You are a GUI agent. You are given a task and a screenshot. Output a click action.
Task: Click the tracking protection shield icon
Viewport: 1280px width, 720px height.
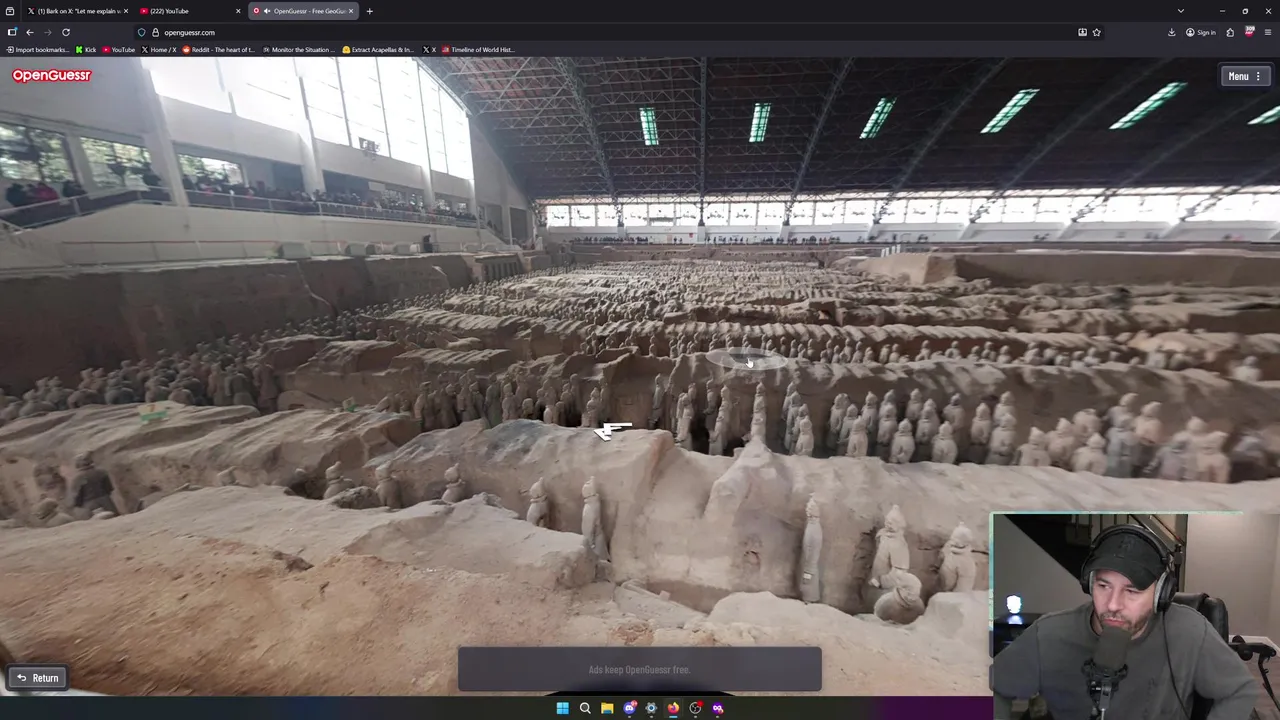pyautogui.click(x=142, y=32)
